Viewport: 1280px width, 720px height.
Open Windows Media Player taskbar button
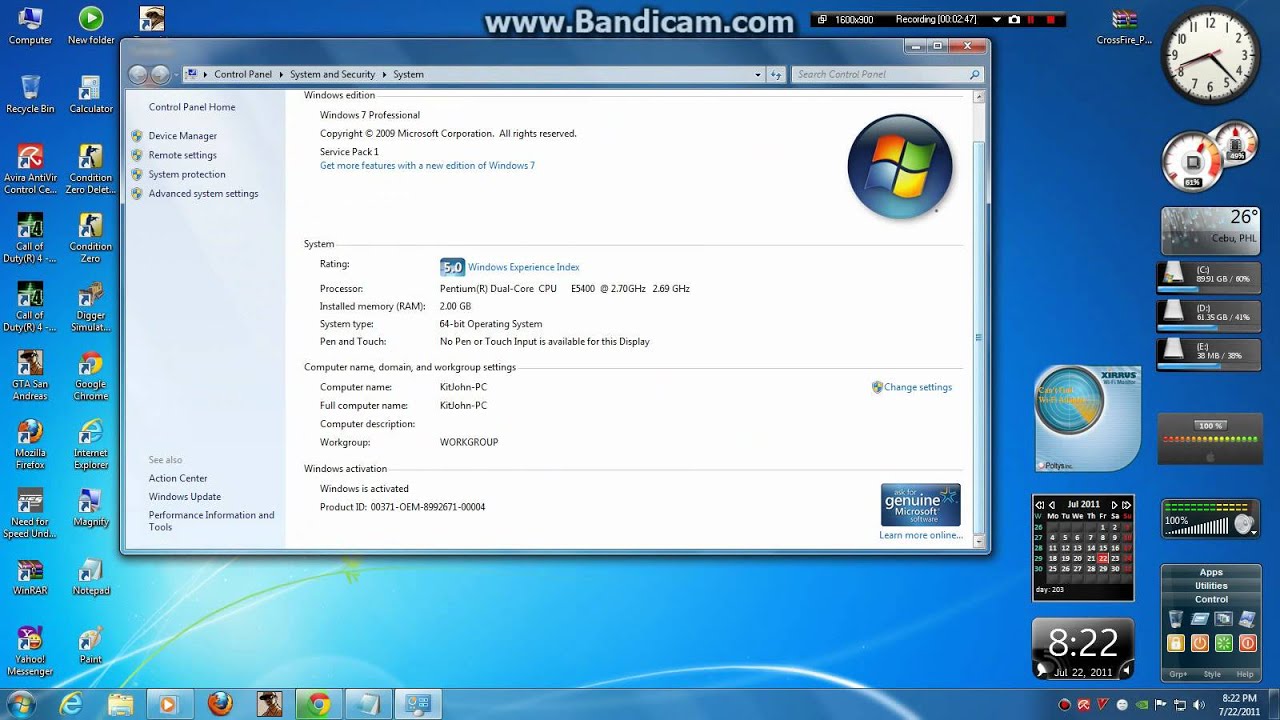169,704
